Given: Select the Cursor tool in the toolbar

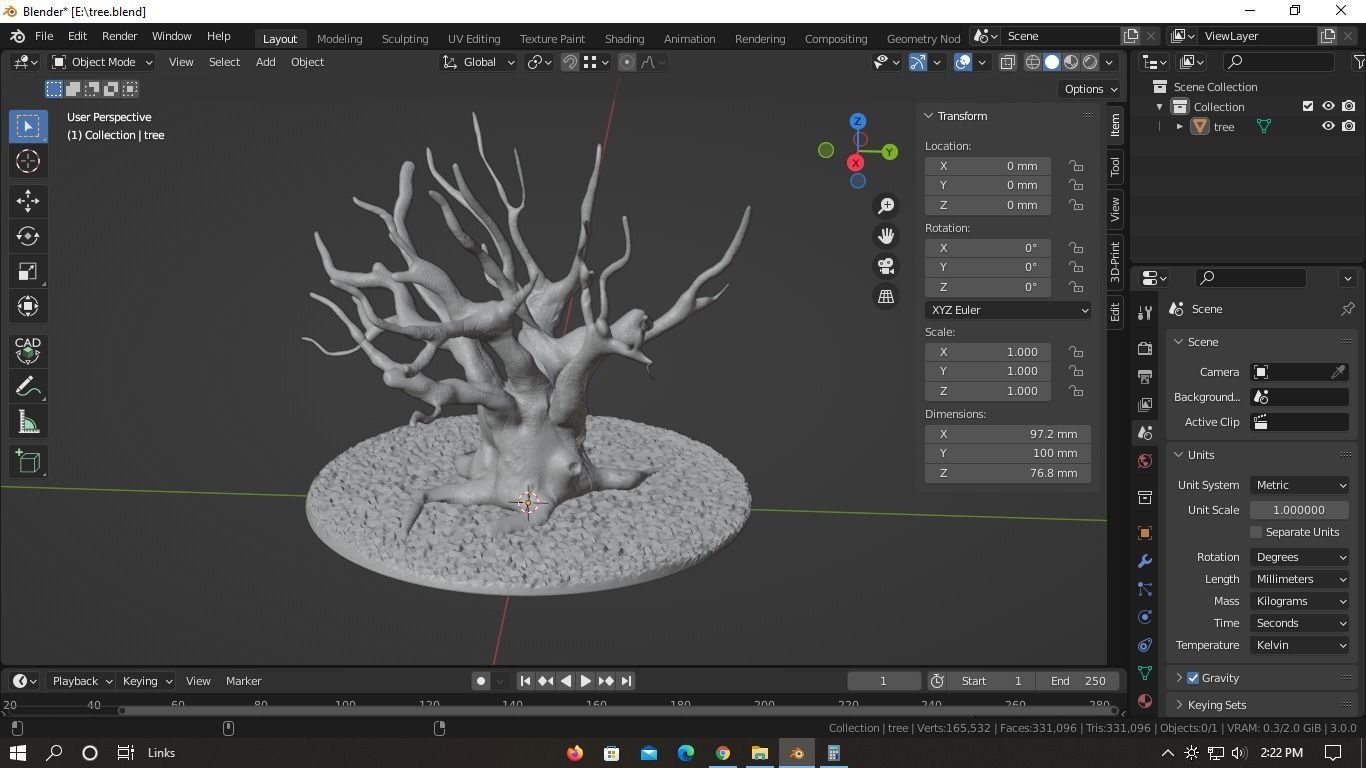Looking at the screenshot, I should pos(28,161).
